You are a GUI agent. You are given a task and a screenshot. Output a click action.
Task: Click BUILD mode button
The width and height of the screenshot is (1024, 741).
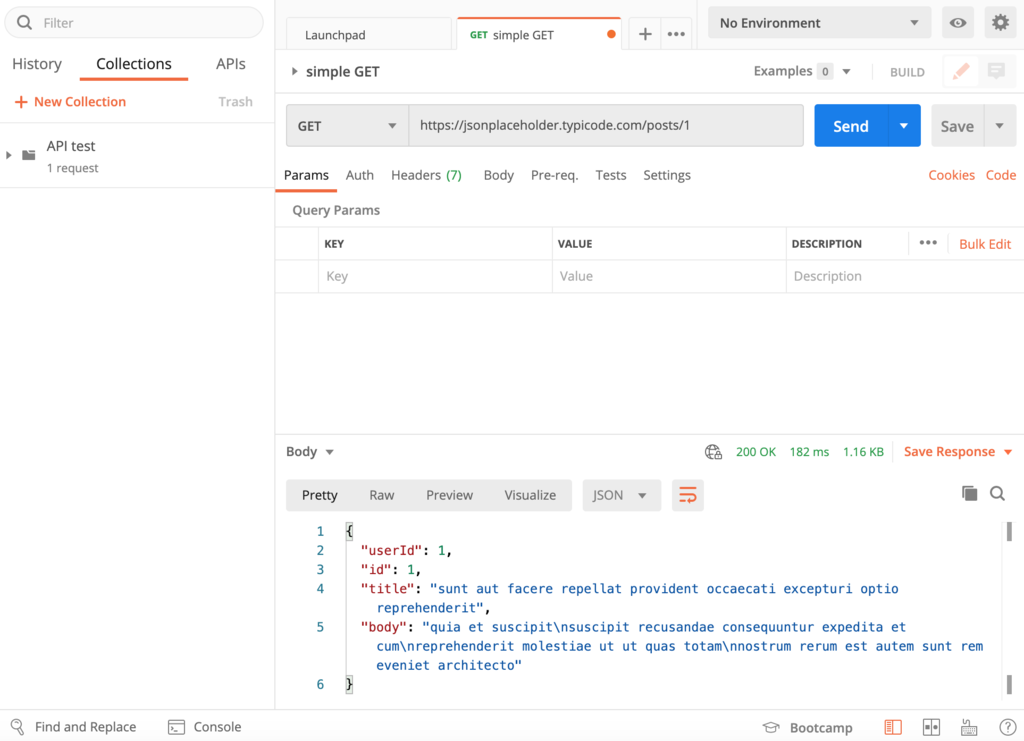tap(907, 72)
